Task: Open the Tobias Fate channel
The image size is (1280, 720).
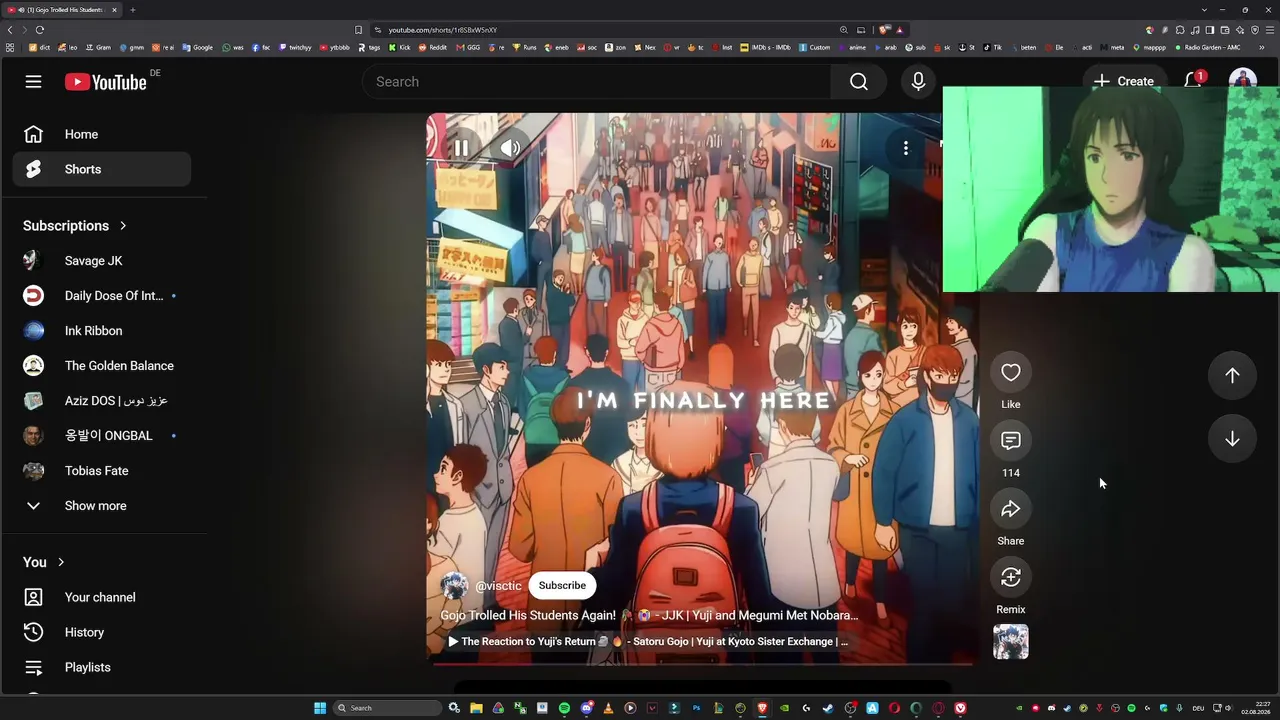Action: tap(102, 471)
